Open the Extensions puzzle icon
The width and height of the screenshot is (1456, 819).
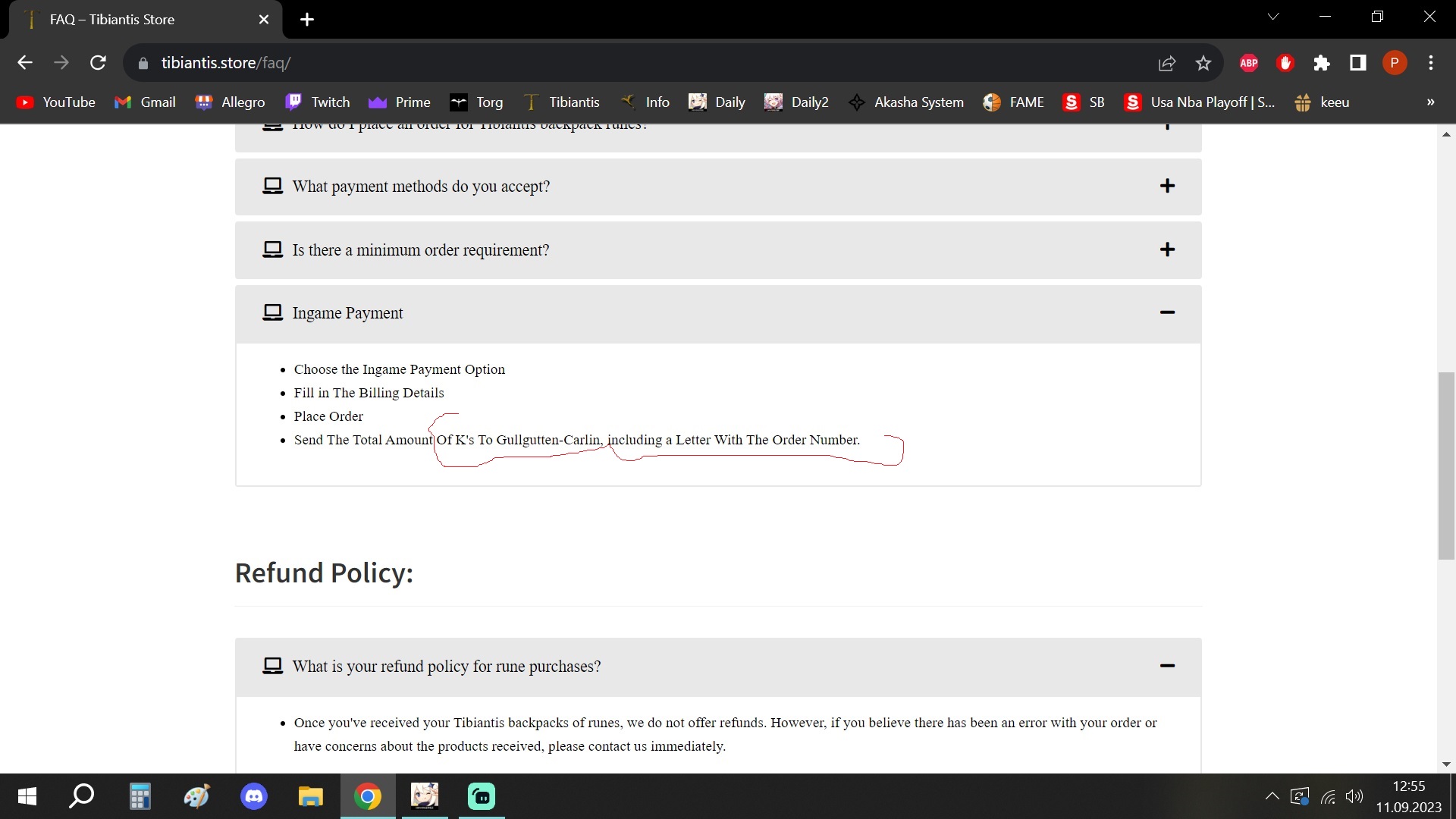click(1322, 63)
